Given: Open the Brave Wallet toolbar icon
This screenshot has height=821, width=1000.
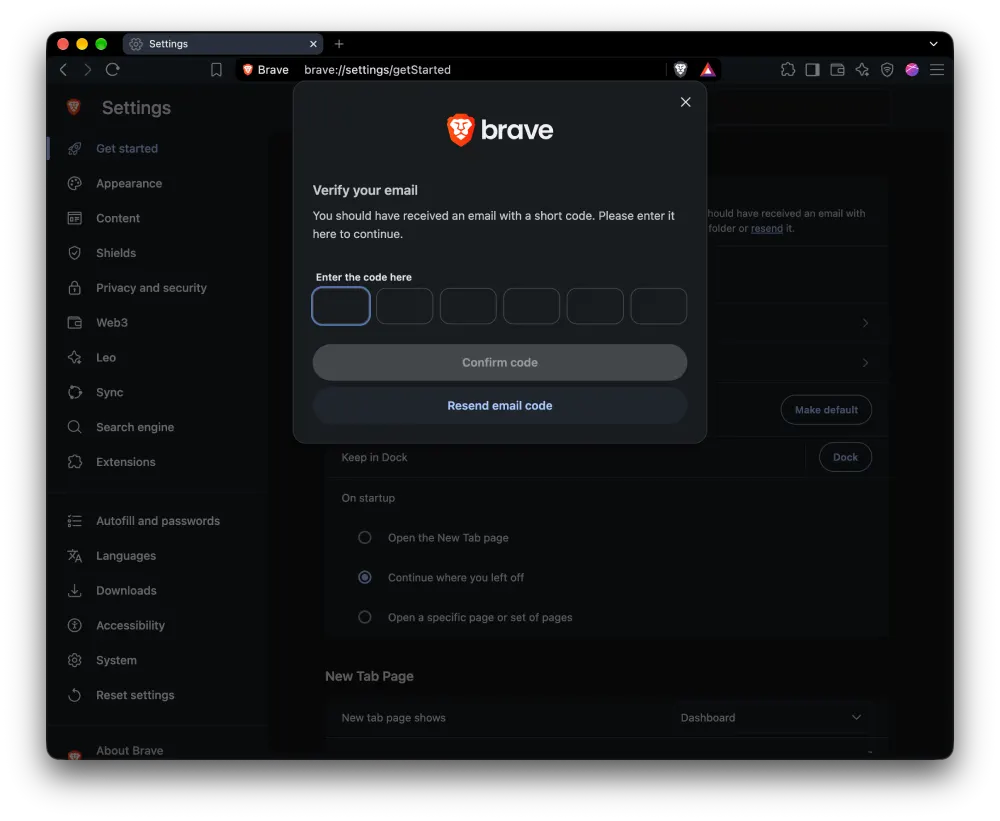Looking at the screenshot, I should coord(837,70).
